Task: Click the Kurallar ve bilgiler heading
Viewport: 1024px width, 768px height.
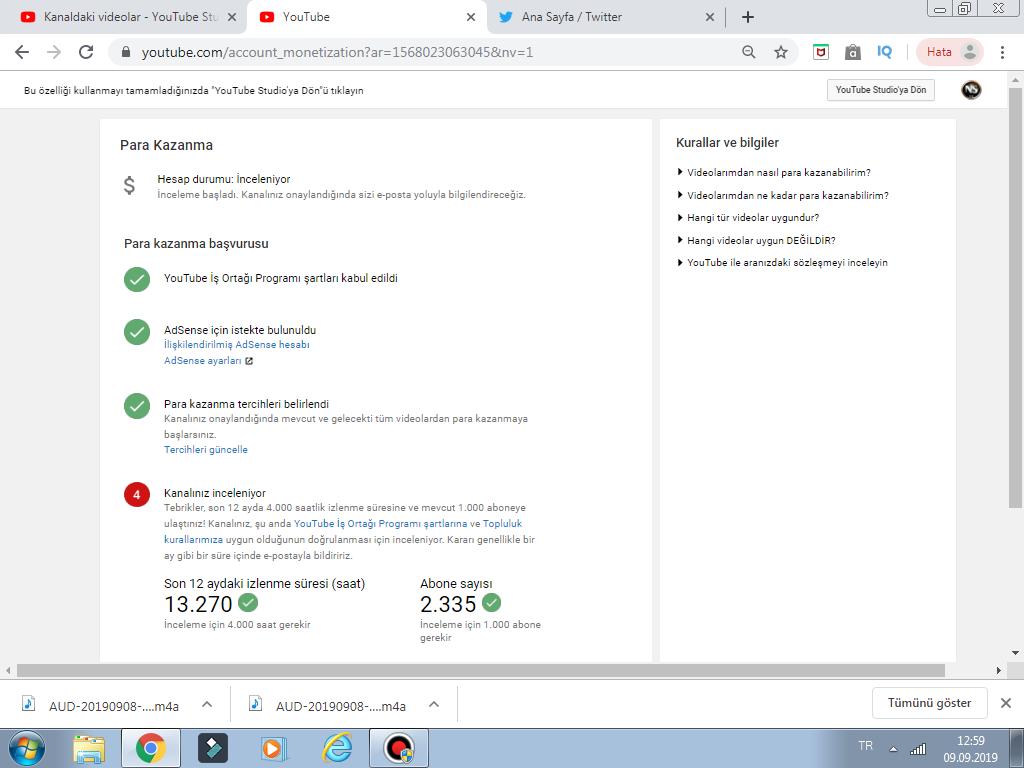Action: (x=728, y=142)
